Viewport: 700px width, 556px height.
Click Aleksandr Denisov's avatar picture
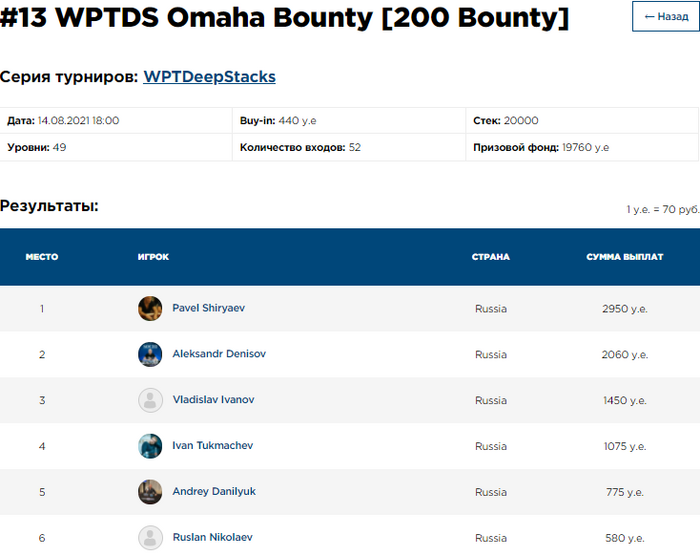tap(150, 354)
